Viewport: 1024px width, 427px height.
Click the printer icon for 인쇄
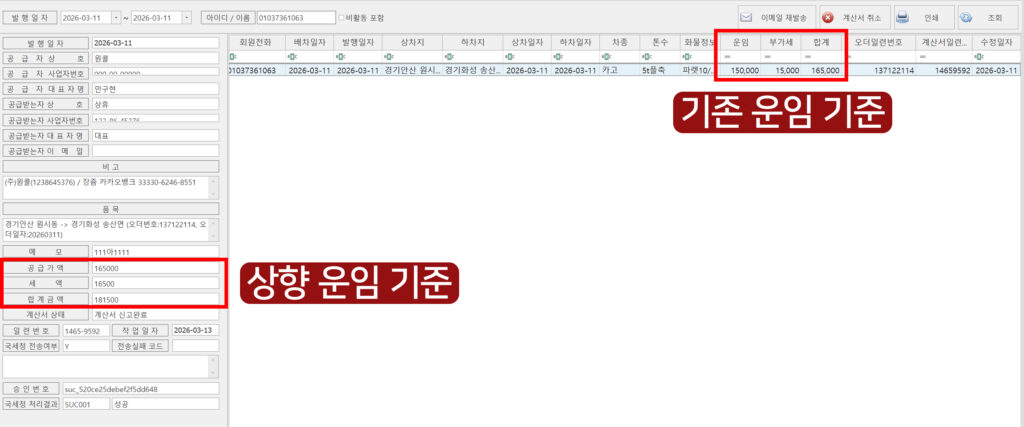click(x=902, y=17)
